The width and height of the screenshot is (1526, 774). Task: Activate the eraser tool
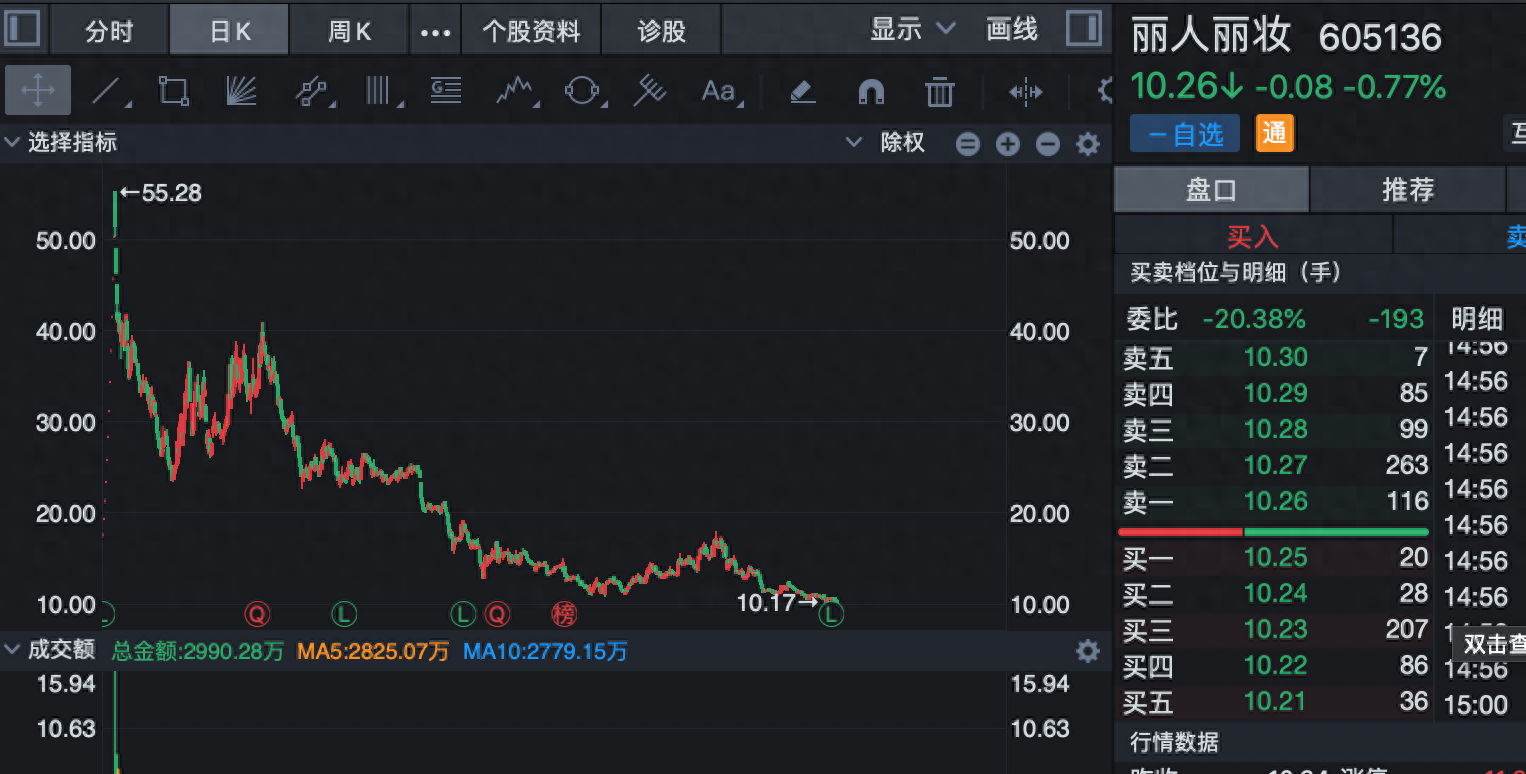[x=802, y=92]
